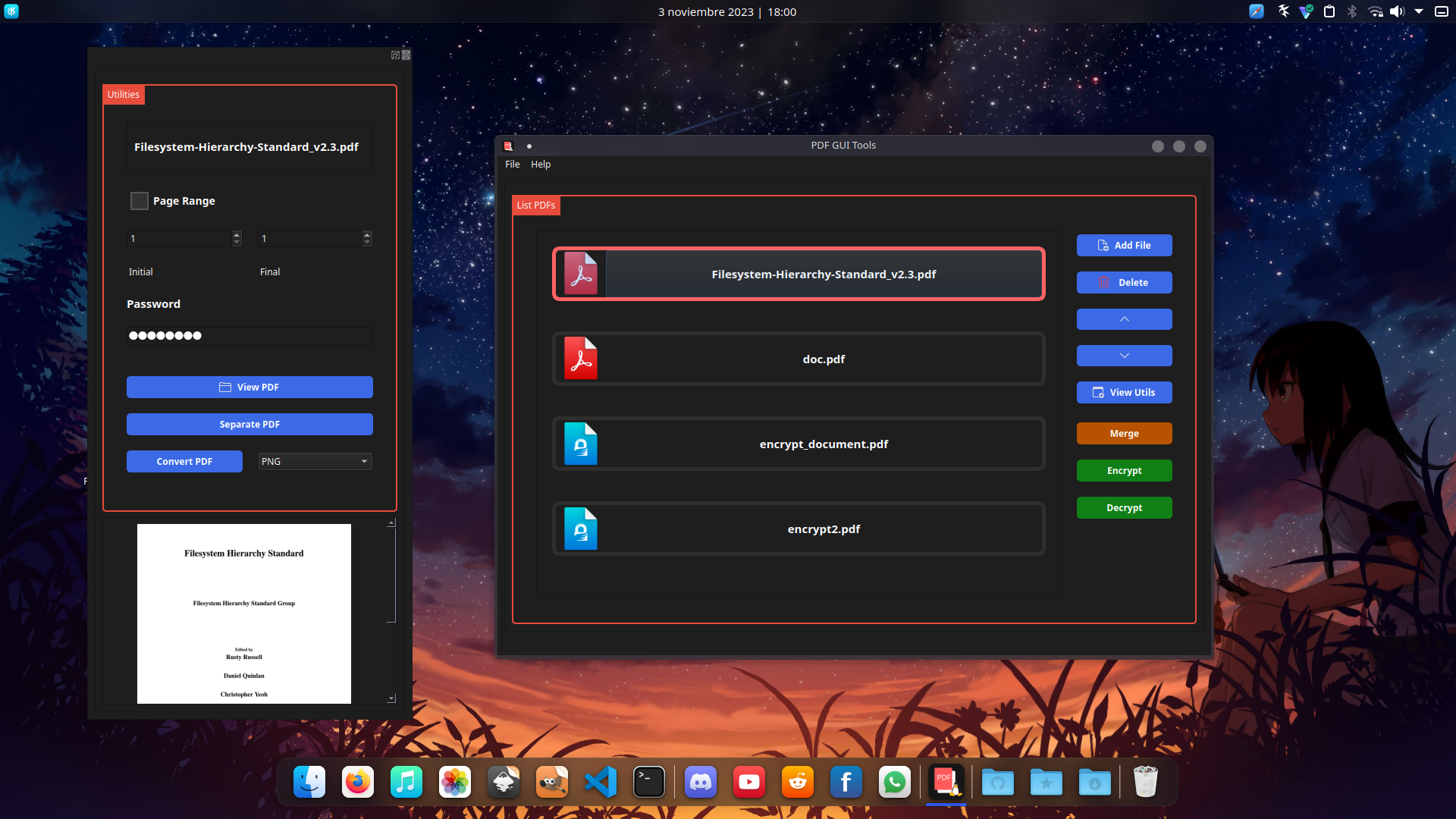The width and height of the screenshot is (1456, 819).
Task: Open the GitHub folder in dock
Action: (x=998, y=782)
